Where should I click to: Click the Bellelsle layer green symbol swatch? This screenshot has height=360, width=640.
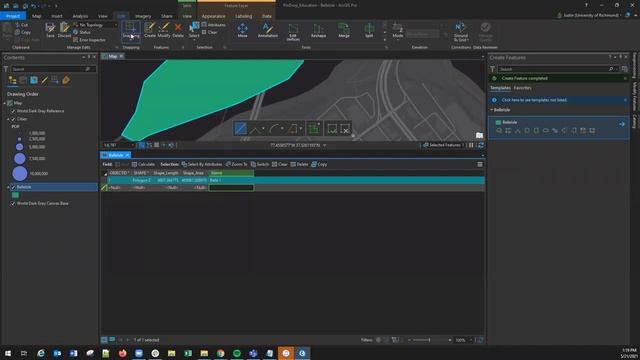pyautogui.click(x=15, y=195)
